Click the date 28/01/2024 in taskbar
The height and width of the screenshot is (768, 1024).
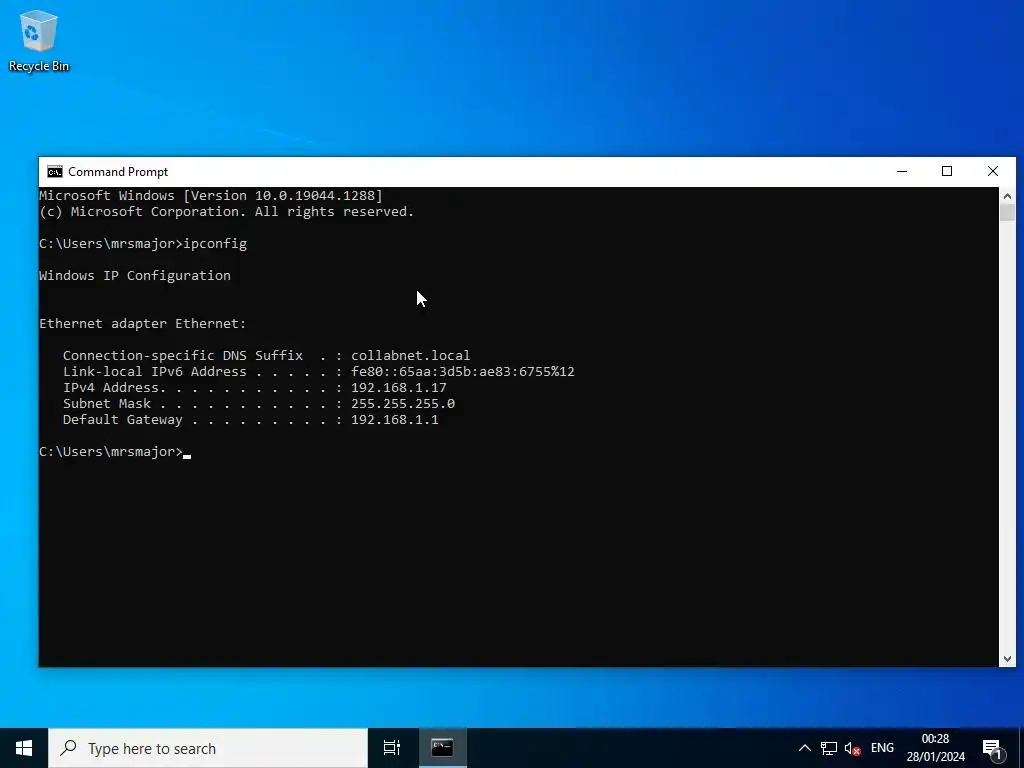click(935, 757)
